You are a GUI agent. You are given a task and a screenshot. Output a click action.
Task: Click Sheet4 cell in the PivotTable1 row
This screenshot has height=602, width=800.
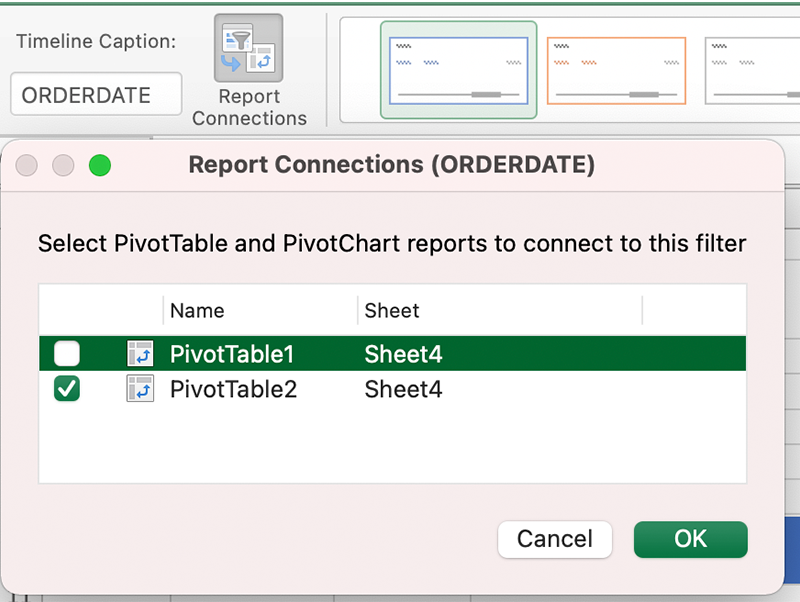tap(403, 354)
